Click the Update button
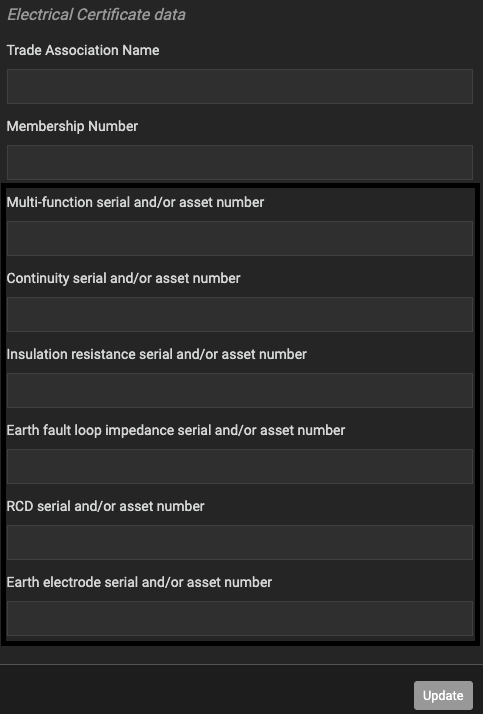The image size is (483, 714). 443,695
